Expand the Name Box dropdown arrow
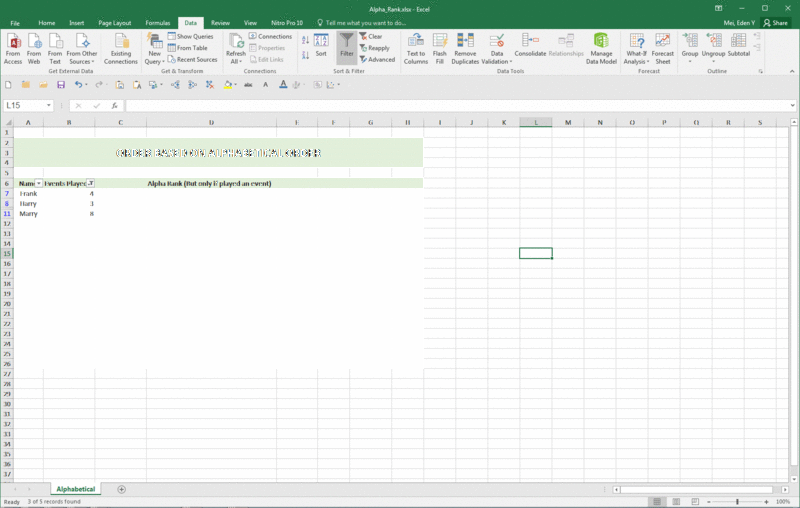Viewport: 800px width, 508px height. (x=48, y=106)
